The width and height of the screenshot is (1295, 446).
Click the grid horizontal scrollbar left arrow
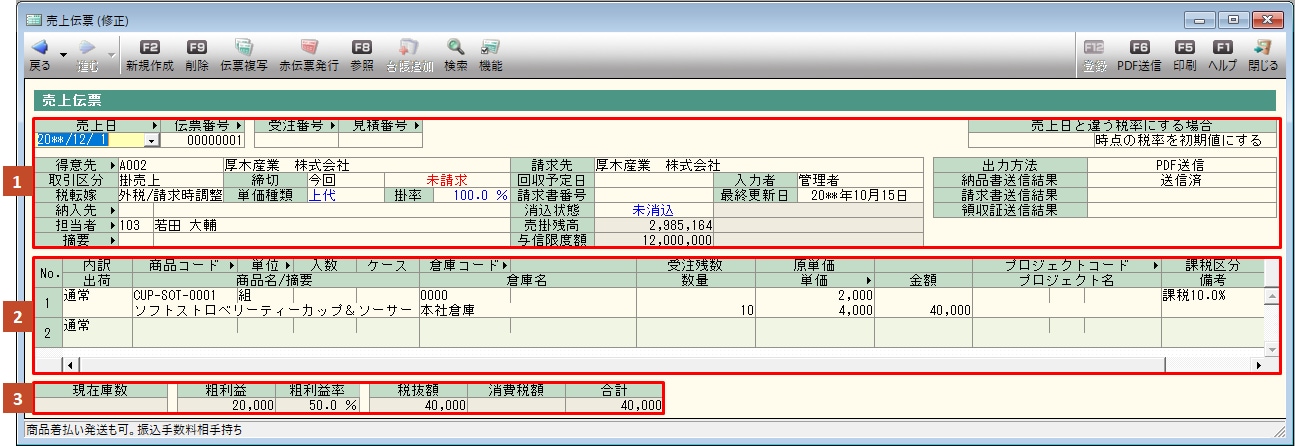pyautogui.click(x=69, y=365)
